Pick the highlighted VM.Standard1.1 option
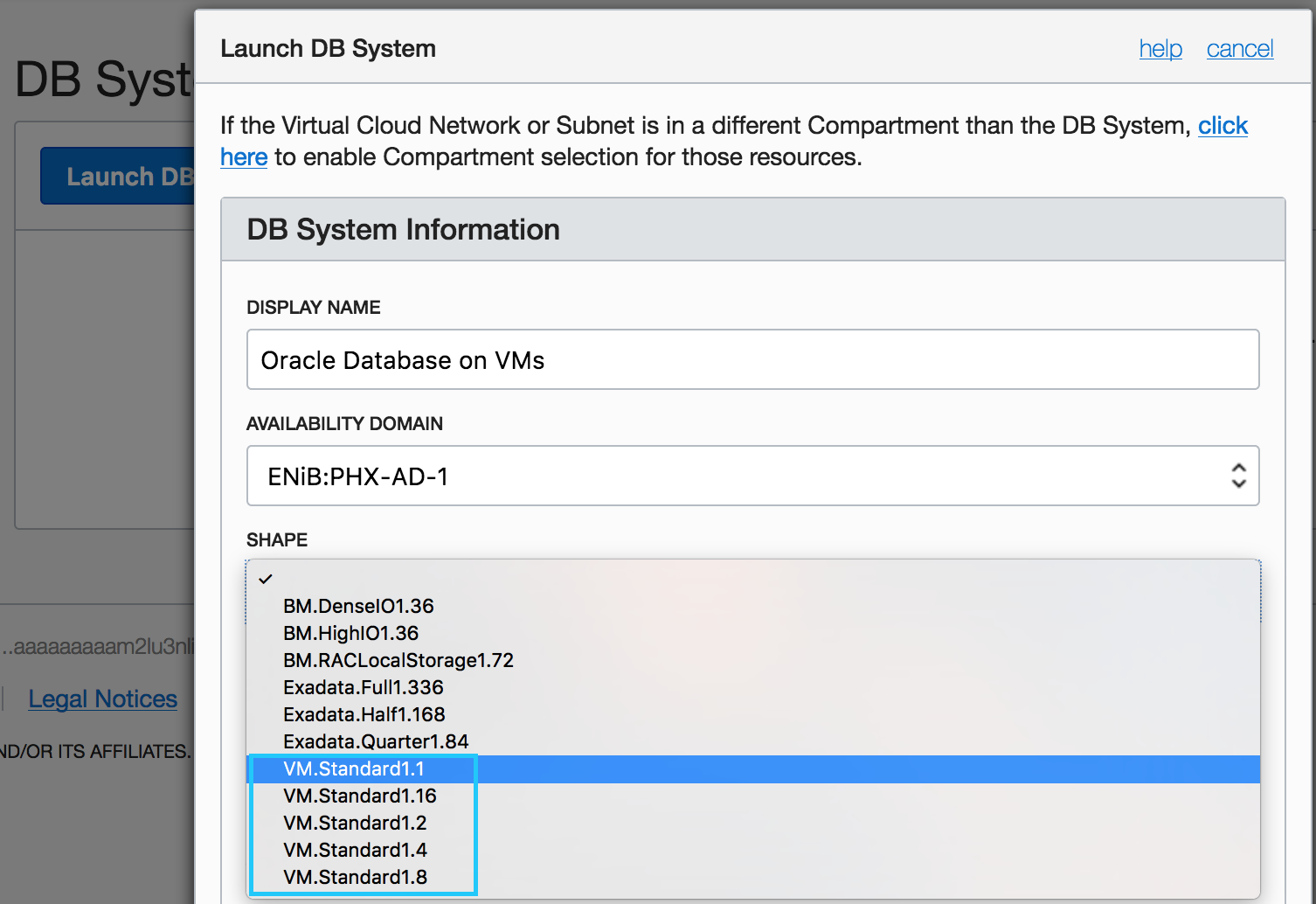1316x904 pixels. click(x=354, y=768)
